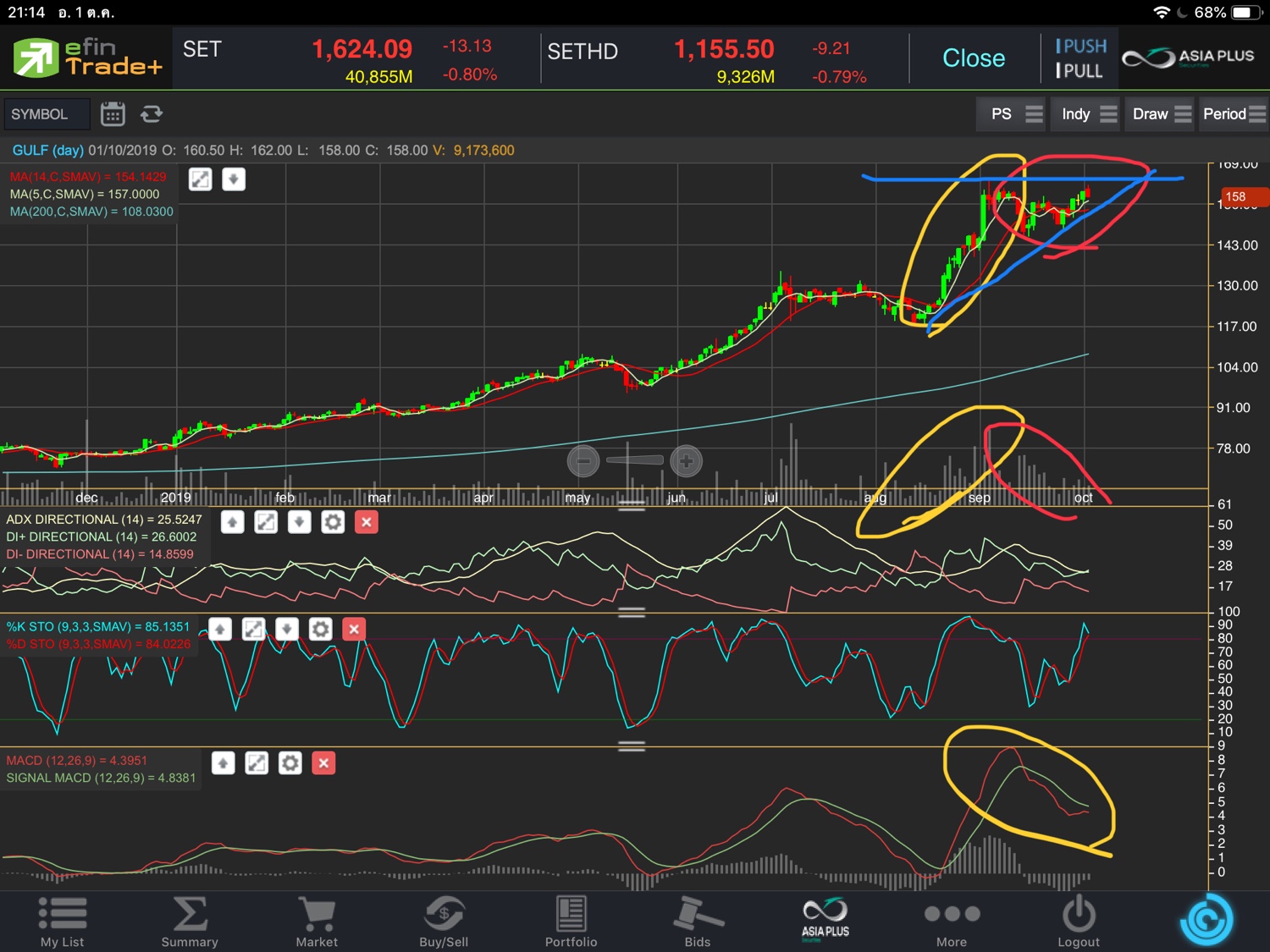Viewport: 1270px width, 952px height.
Task: Move the MACD panel up
Action: coord(224,763)
